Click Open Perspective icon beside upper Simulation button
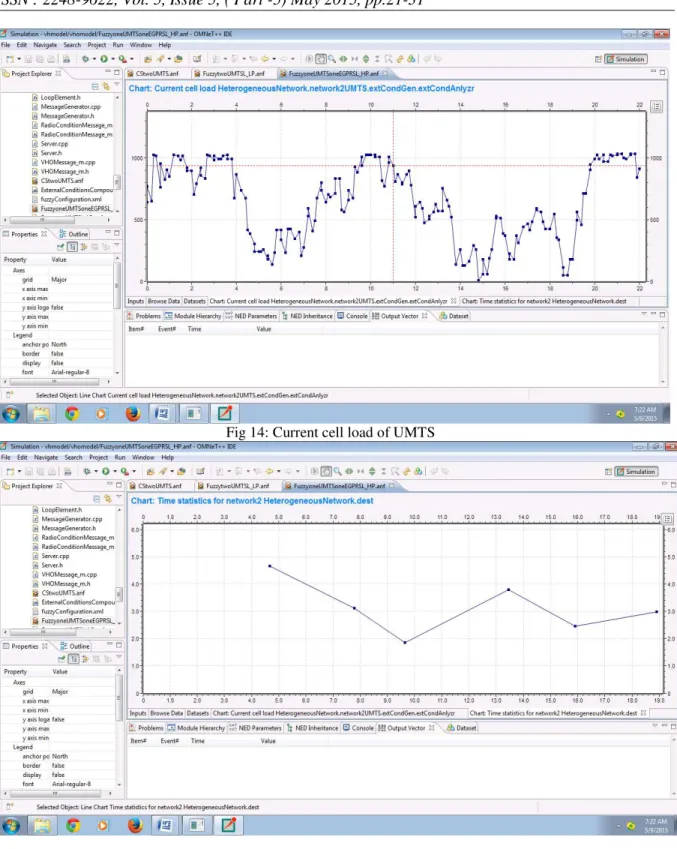Image resolution: width=677 pixels, height=849 pixels. [598, 59]
